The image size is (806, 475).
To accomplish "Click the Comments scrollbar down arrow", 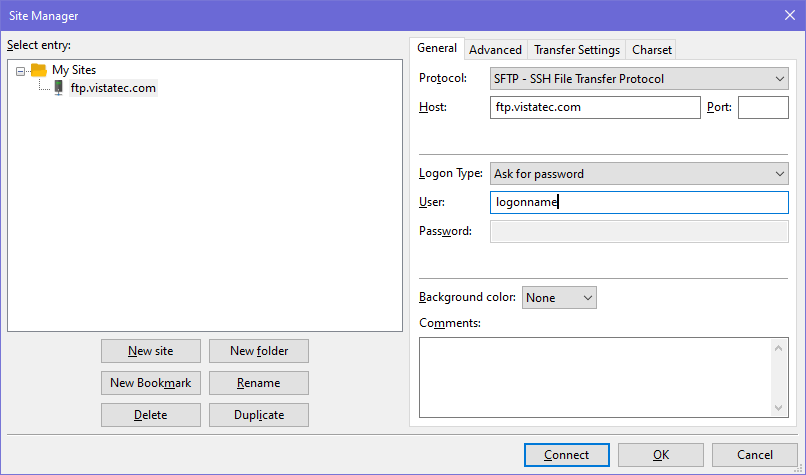I will point(778,408).
